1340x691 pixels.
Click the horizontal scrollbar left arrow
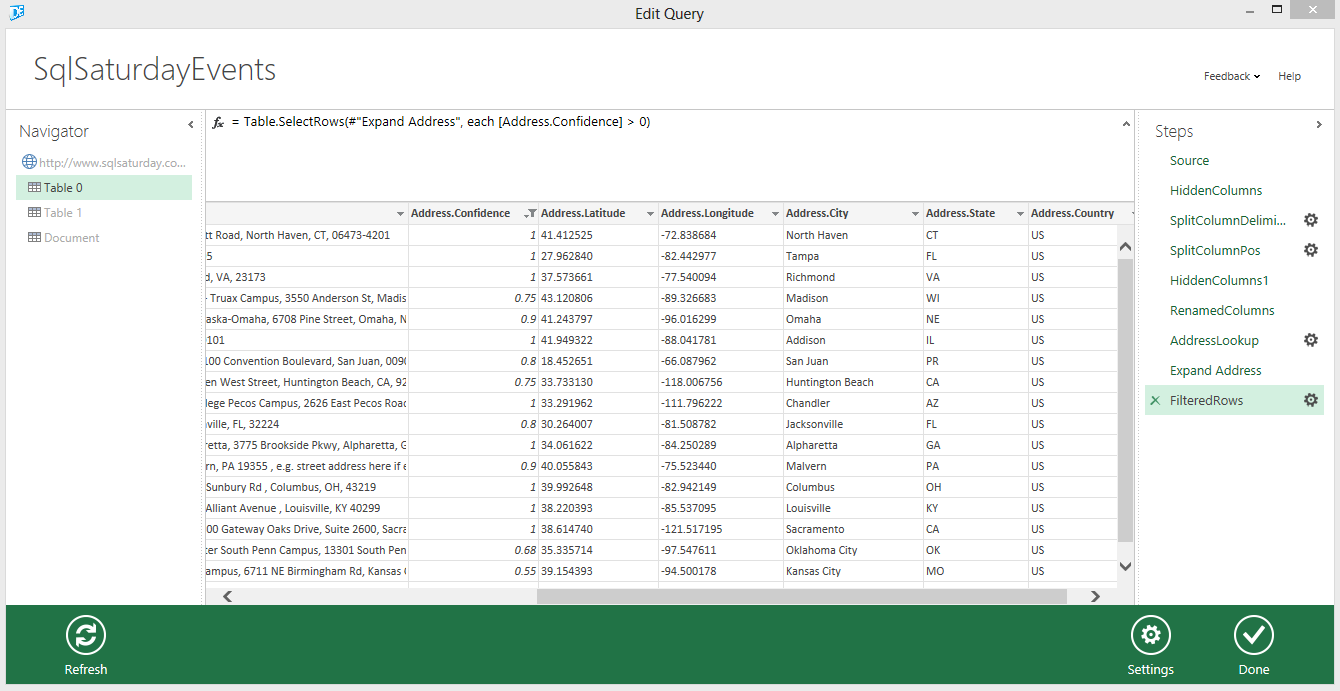click(227, 596)
